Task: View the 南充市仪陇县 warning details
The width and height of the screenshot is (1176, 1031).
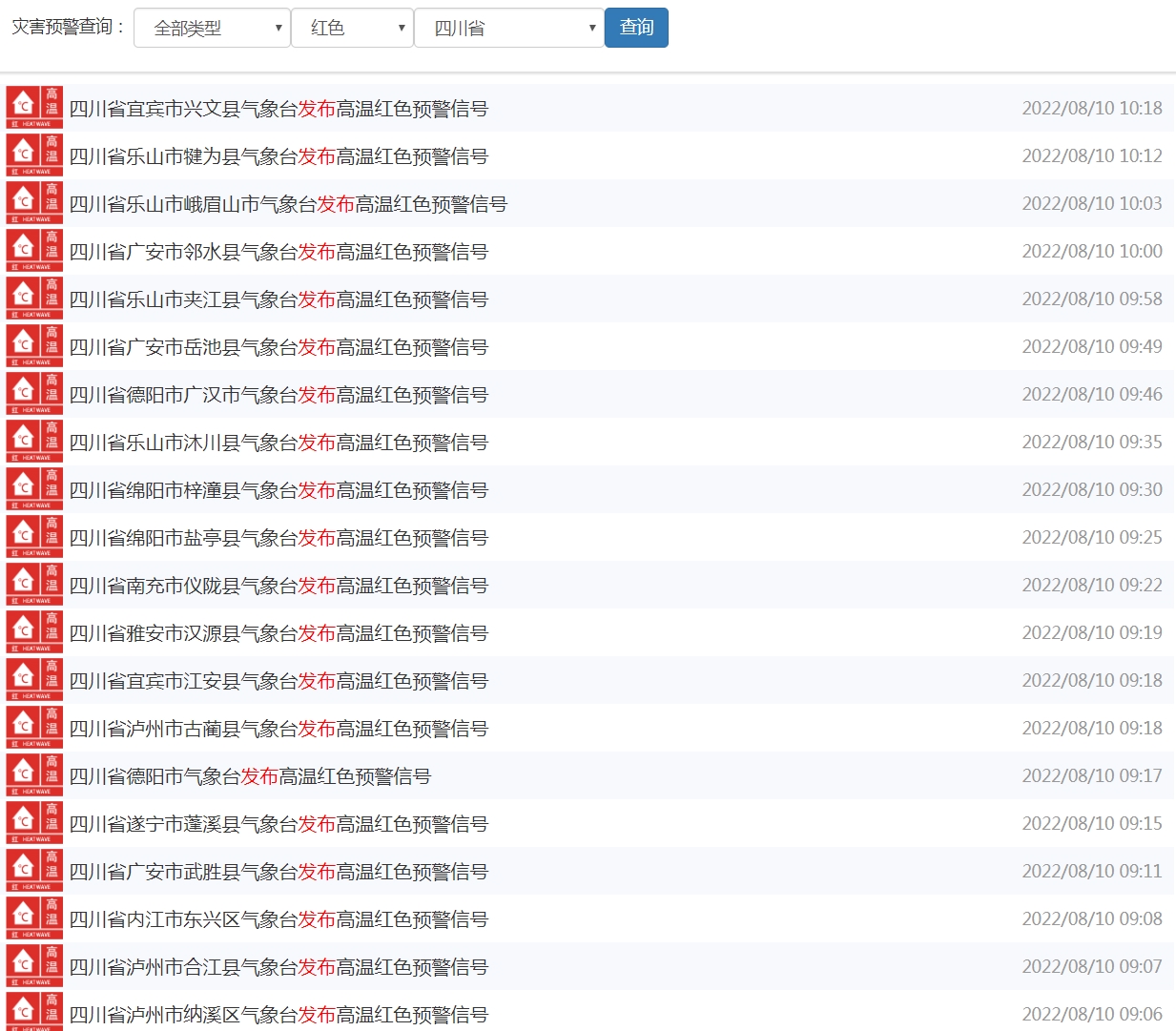Action: pyautogui.click(x=279, y=586)
